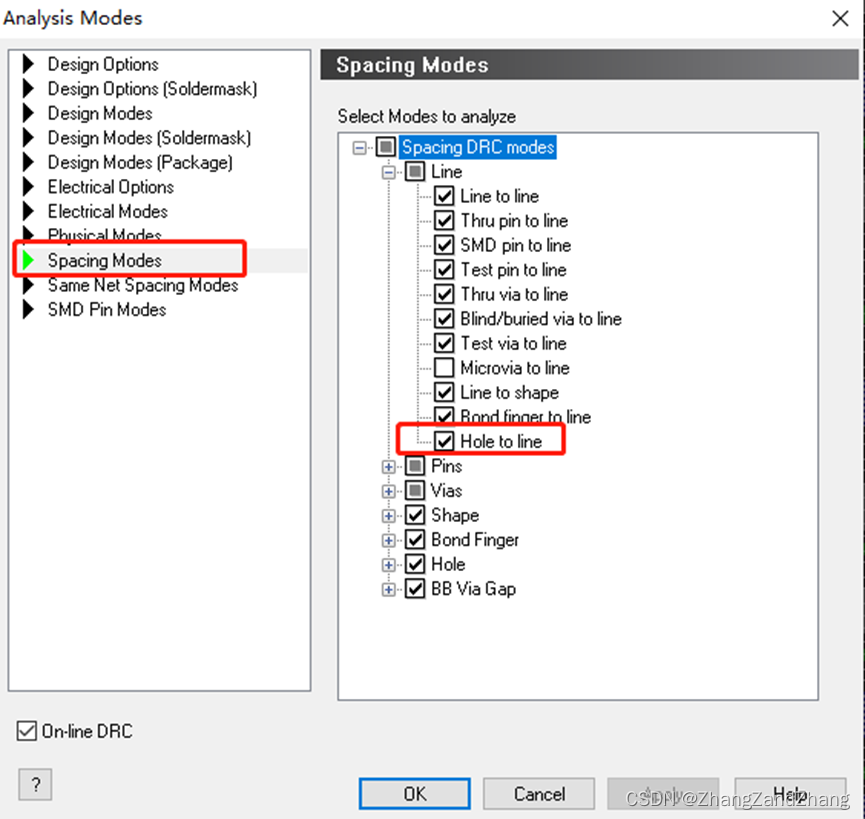
Task: Expand the Pins tree node
Action: (x=389, y=466)
